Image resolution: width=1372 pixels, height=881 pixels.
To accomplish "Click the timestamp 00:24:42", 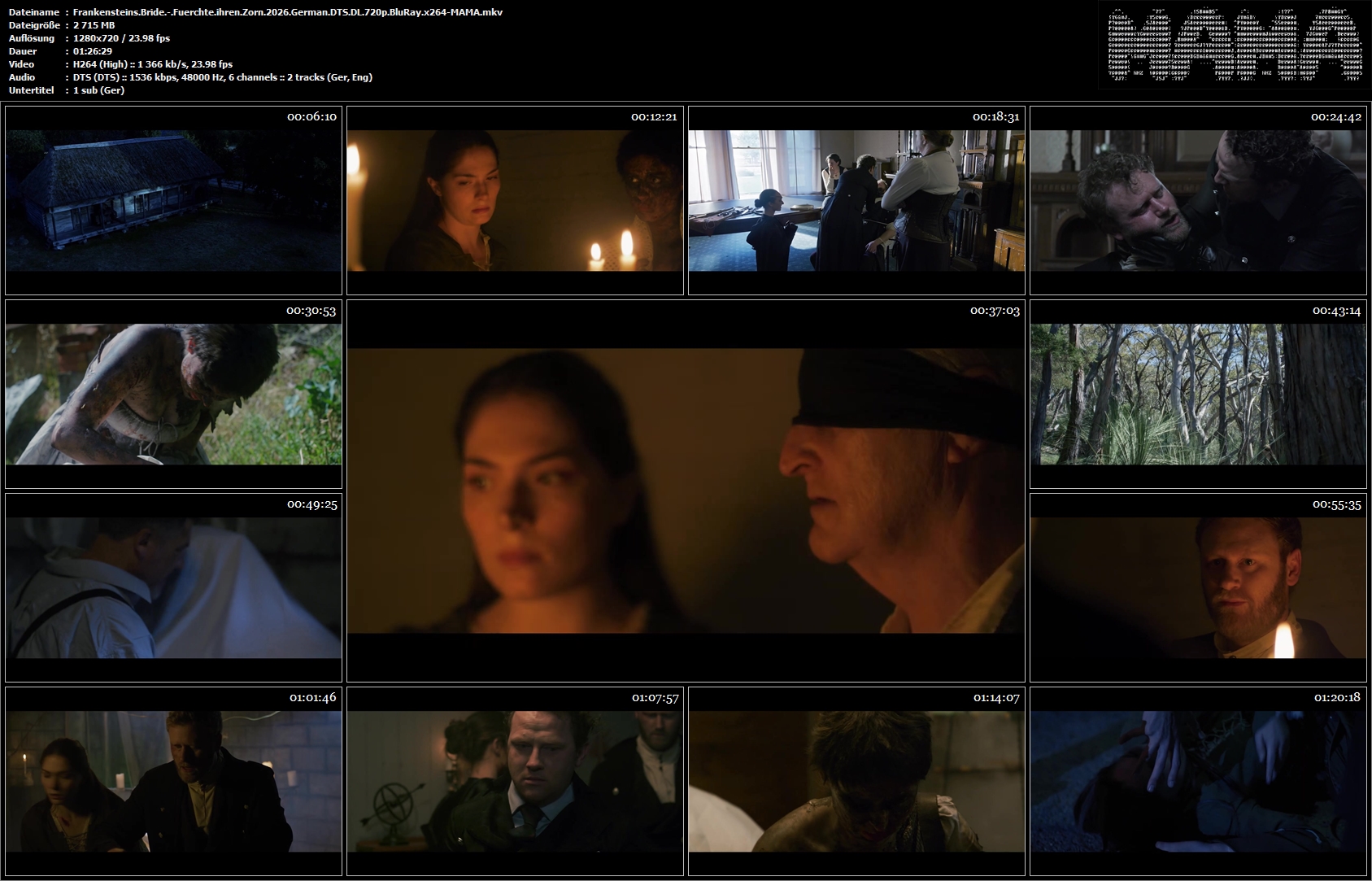I will [1336, 117].
